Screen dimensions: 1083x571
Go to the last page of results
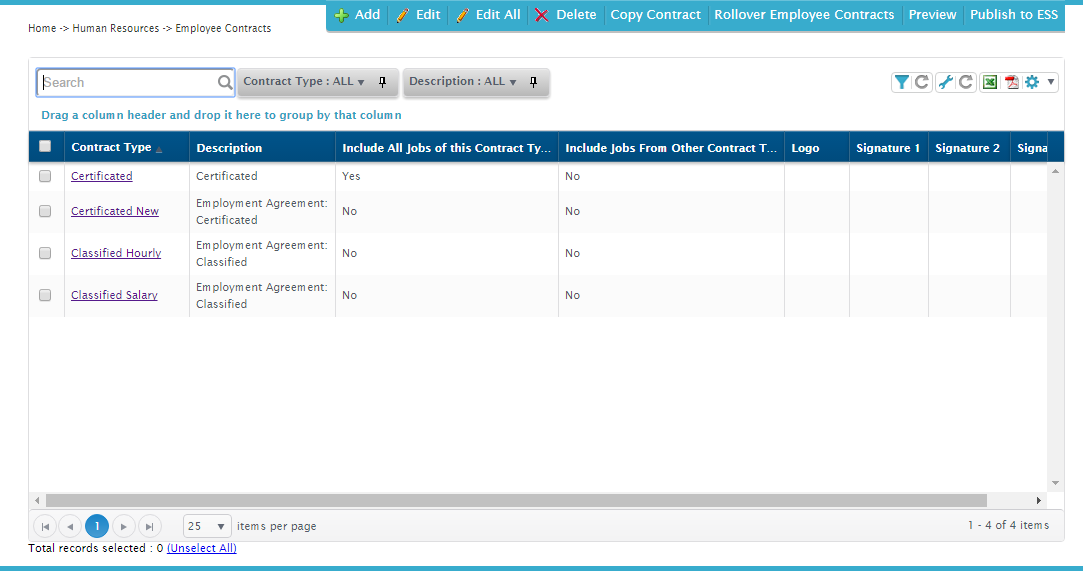(149, 526)
